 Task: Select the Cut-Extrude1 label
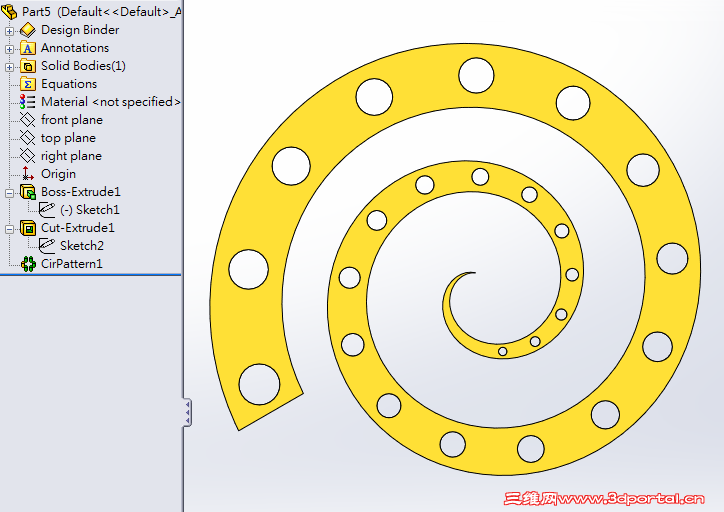[78, 228]
